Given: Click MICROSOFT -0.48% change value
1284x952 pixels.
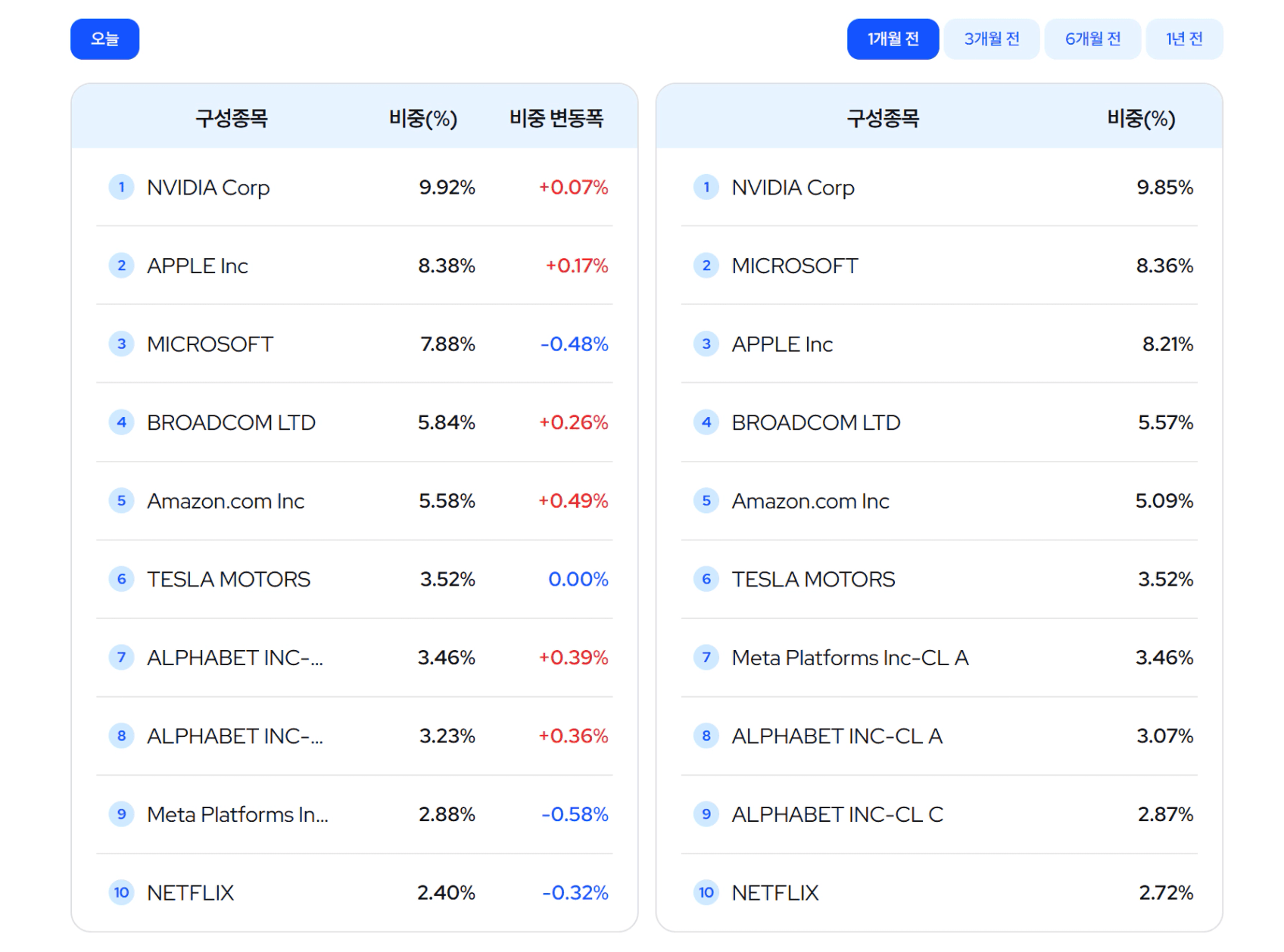Looking at the screenshot, I should point(574,344).
